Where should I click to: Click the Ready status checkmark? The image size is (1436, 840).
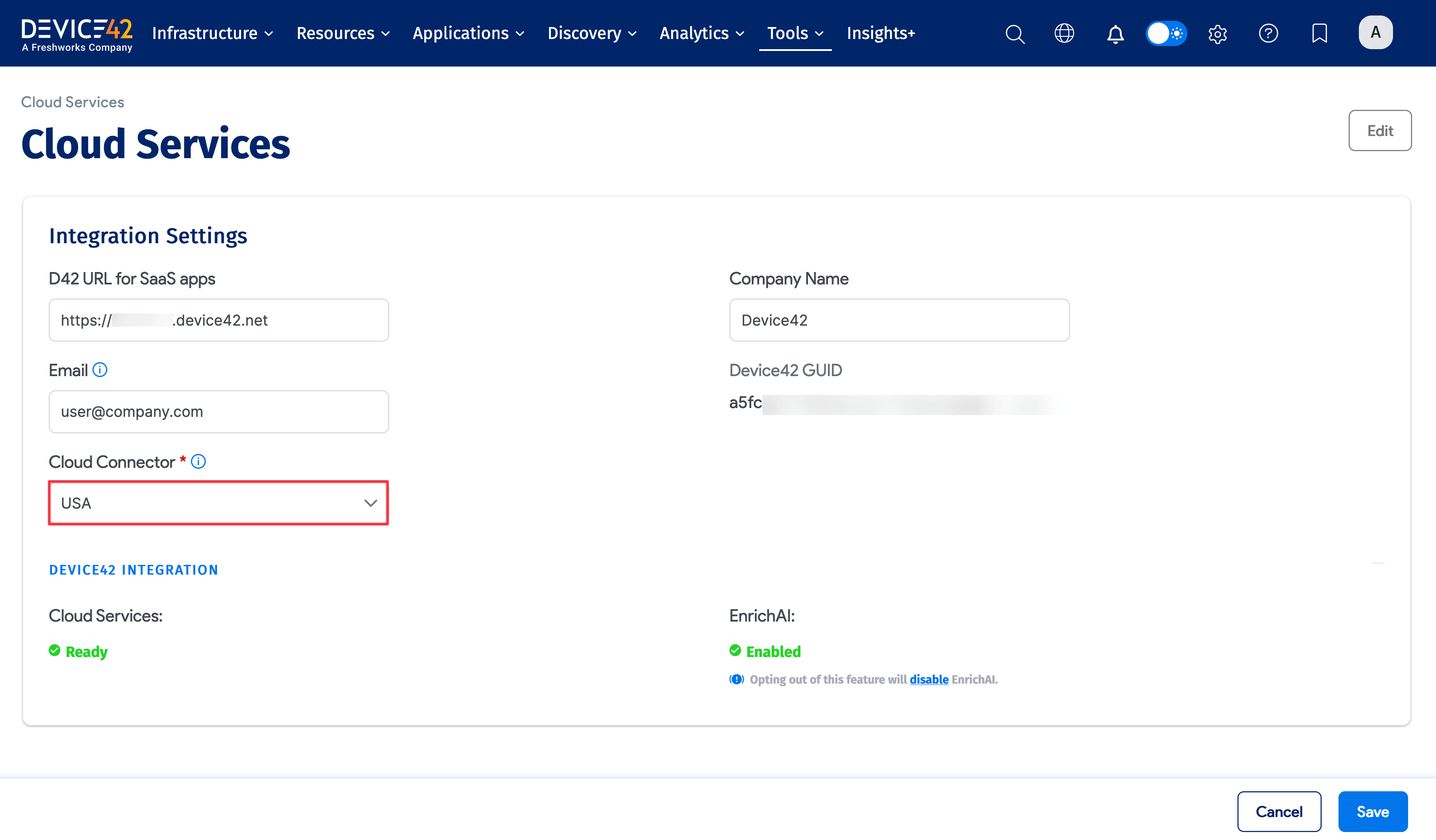[x=55, y=650]
